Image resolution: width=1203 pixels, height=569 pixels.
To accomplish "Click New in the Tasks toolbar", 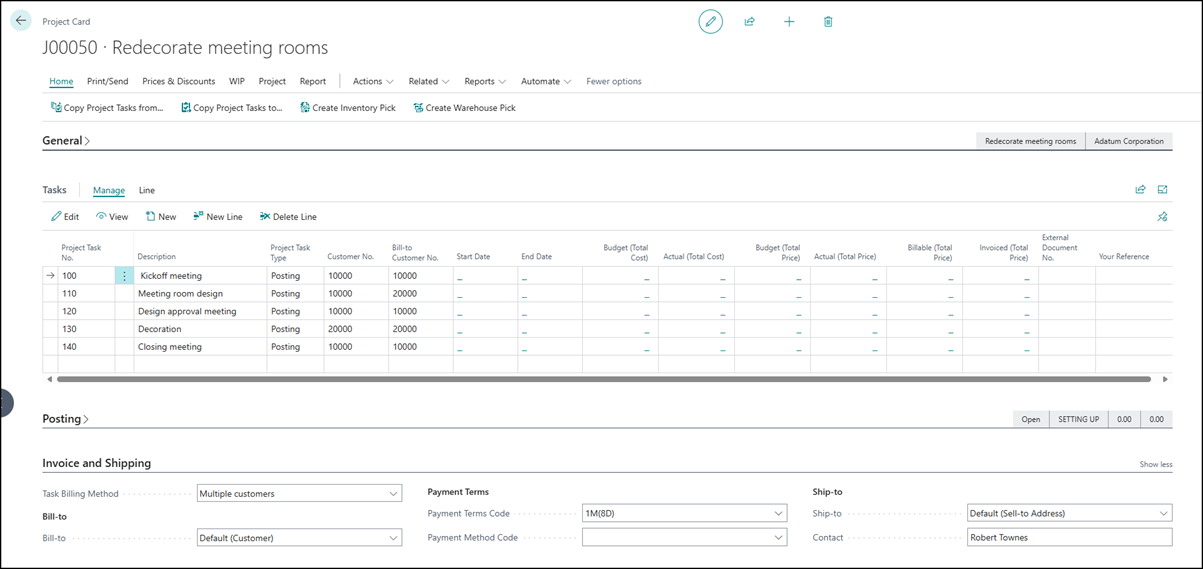I will pyautogui.click(x=160, y=216).
